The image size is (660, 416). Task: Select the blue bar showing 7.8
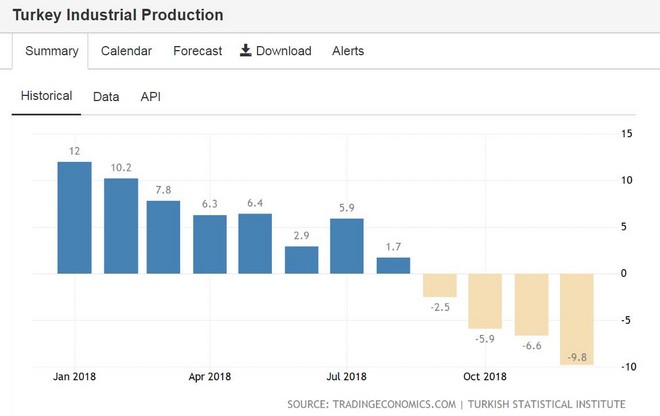click(164, 237)
